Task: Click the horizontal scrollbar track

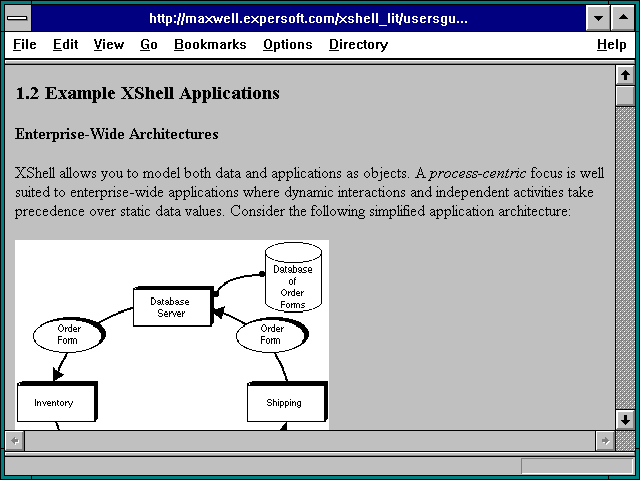Action: pos(310,441)
